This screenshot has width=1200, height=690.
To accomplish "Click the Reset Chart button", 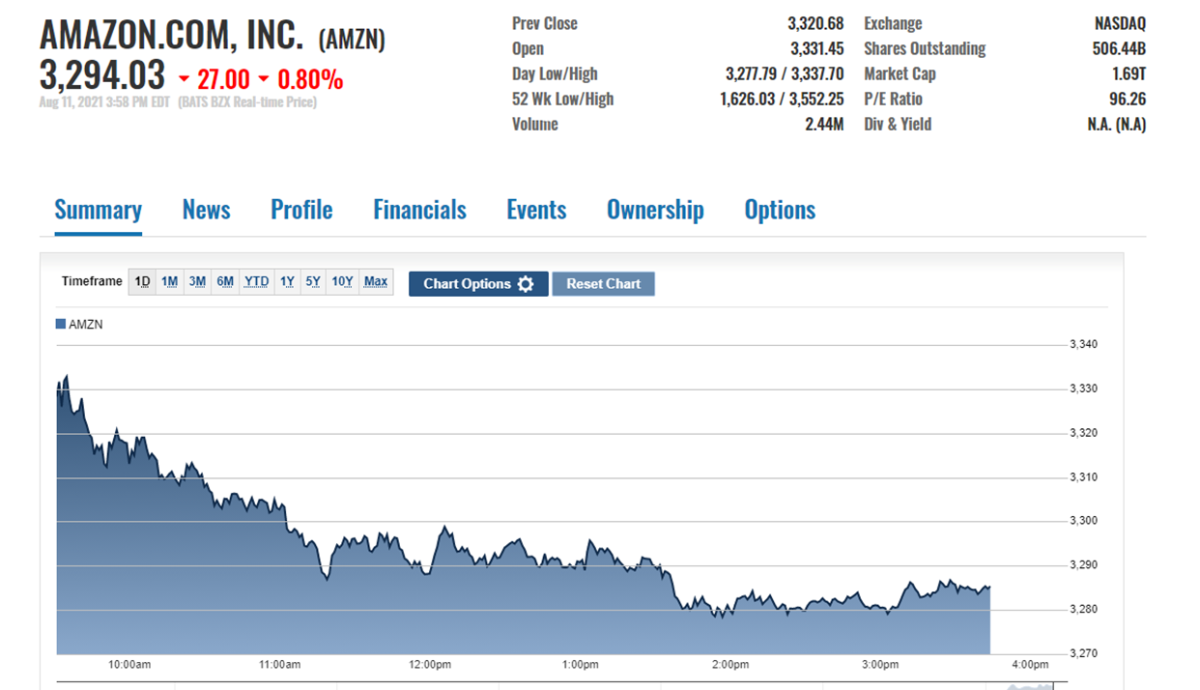I will 603,284.
